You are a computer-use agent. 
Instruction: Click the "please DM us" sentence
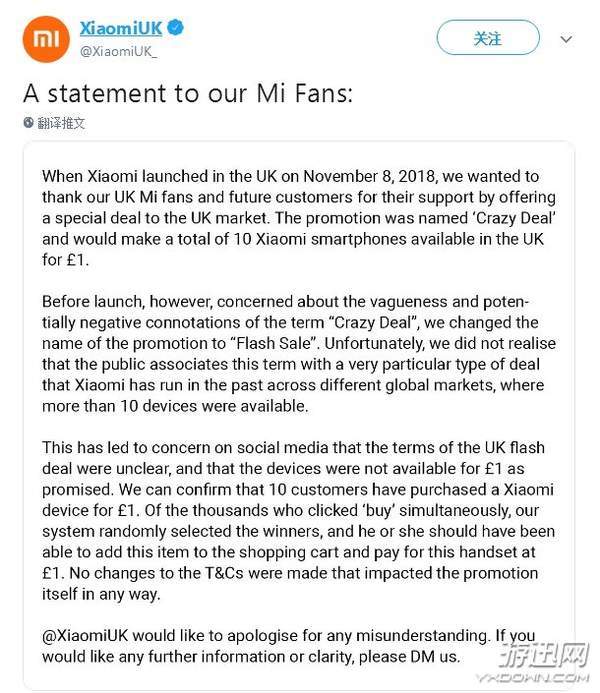tap(410, 656)
